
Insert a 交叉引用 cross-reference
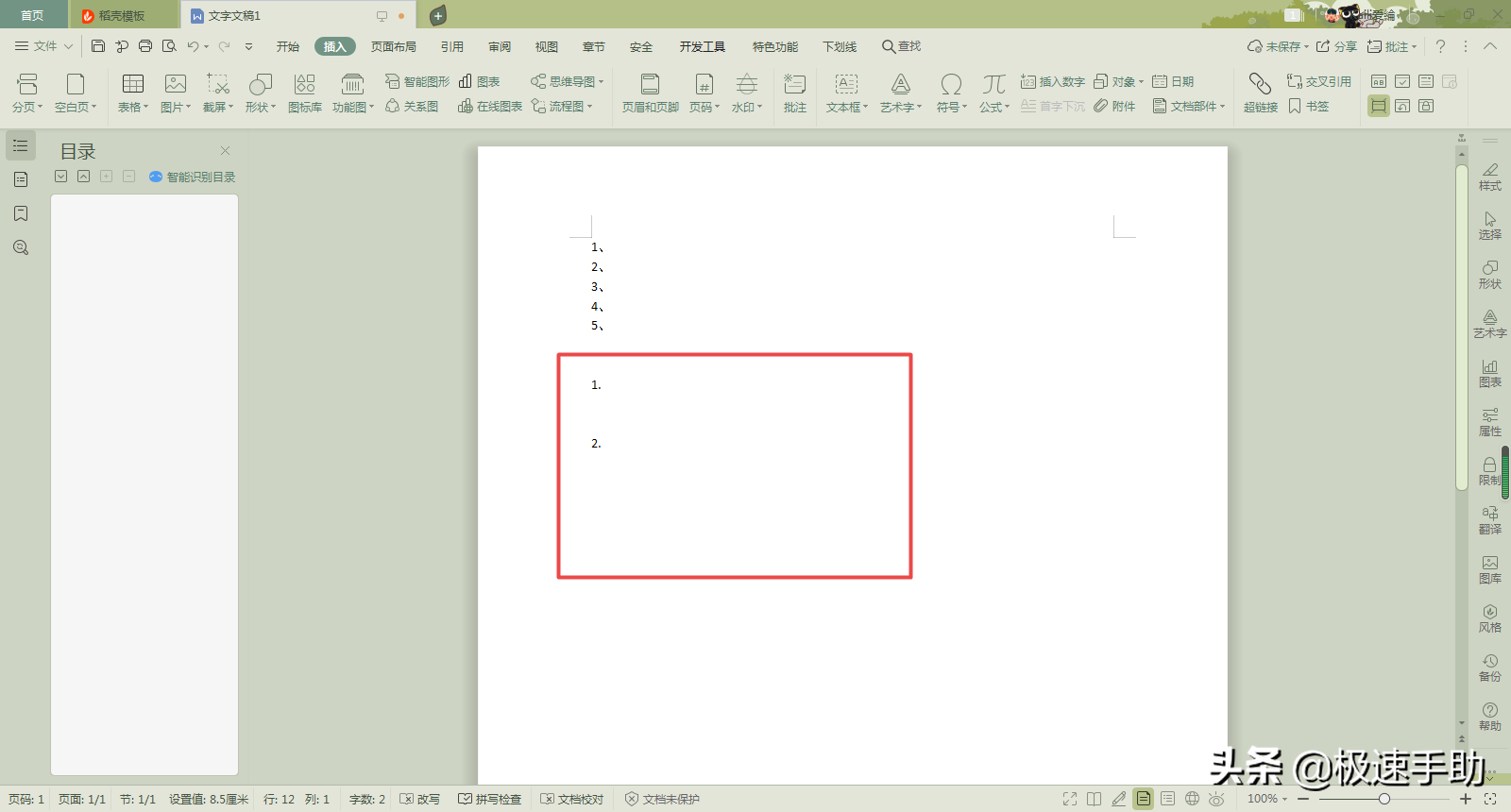click(1319, 82)
